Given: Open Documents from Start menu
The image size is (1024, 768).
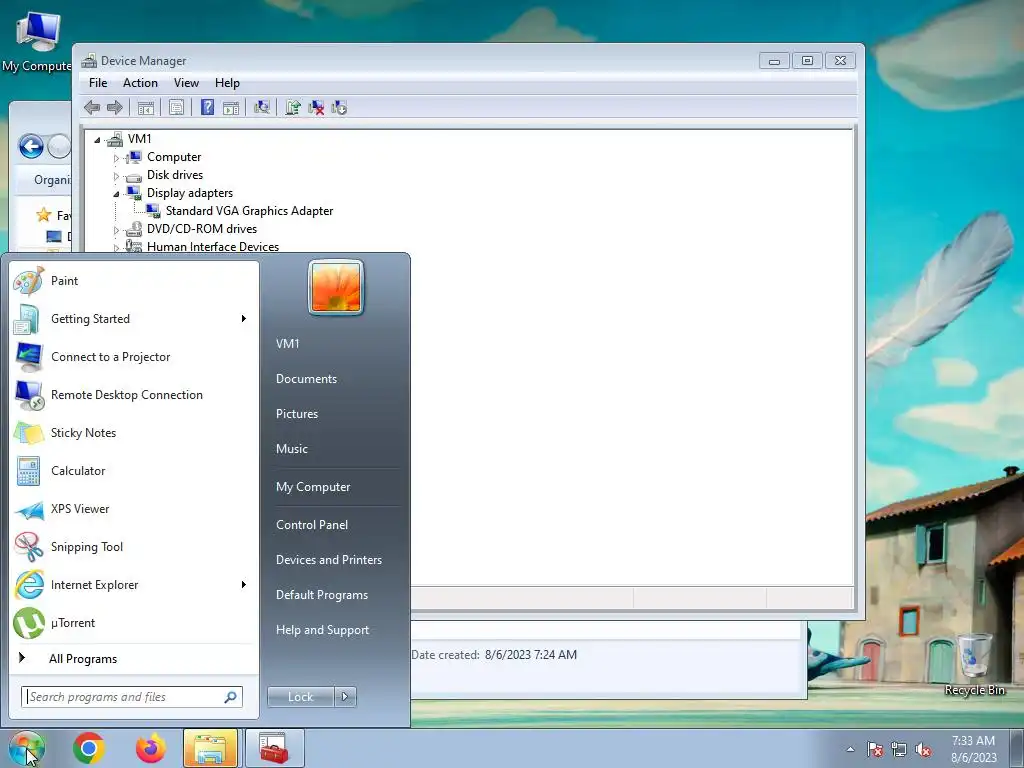Looking at the screenshot, I should point(306,379).
